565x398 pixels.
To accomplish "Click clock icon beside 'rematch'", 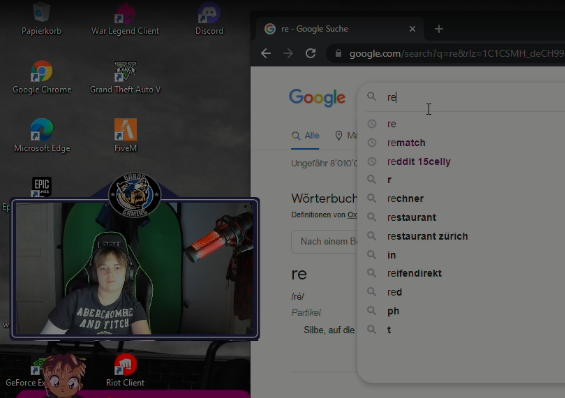I will pos(372,143).
